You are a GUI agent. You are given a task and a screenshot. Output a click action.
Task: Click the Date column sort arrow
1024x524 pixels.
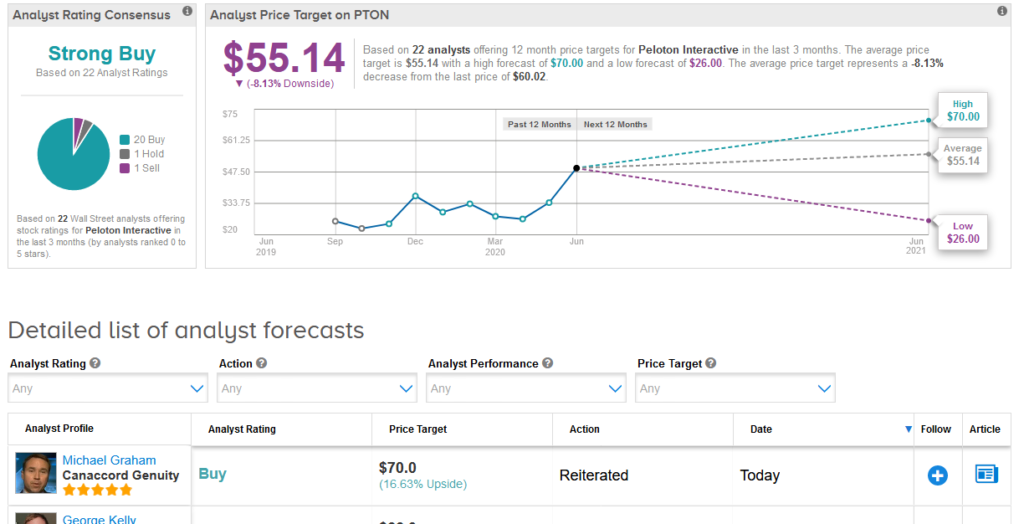[908, 429]
